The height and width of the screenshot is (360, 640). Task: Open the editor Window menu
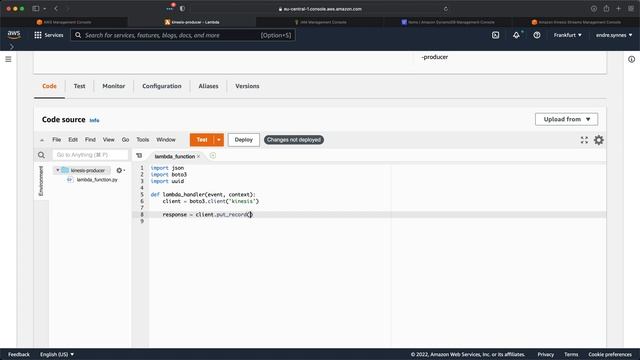(166, 140)
